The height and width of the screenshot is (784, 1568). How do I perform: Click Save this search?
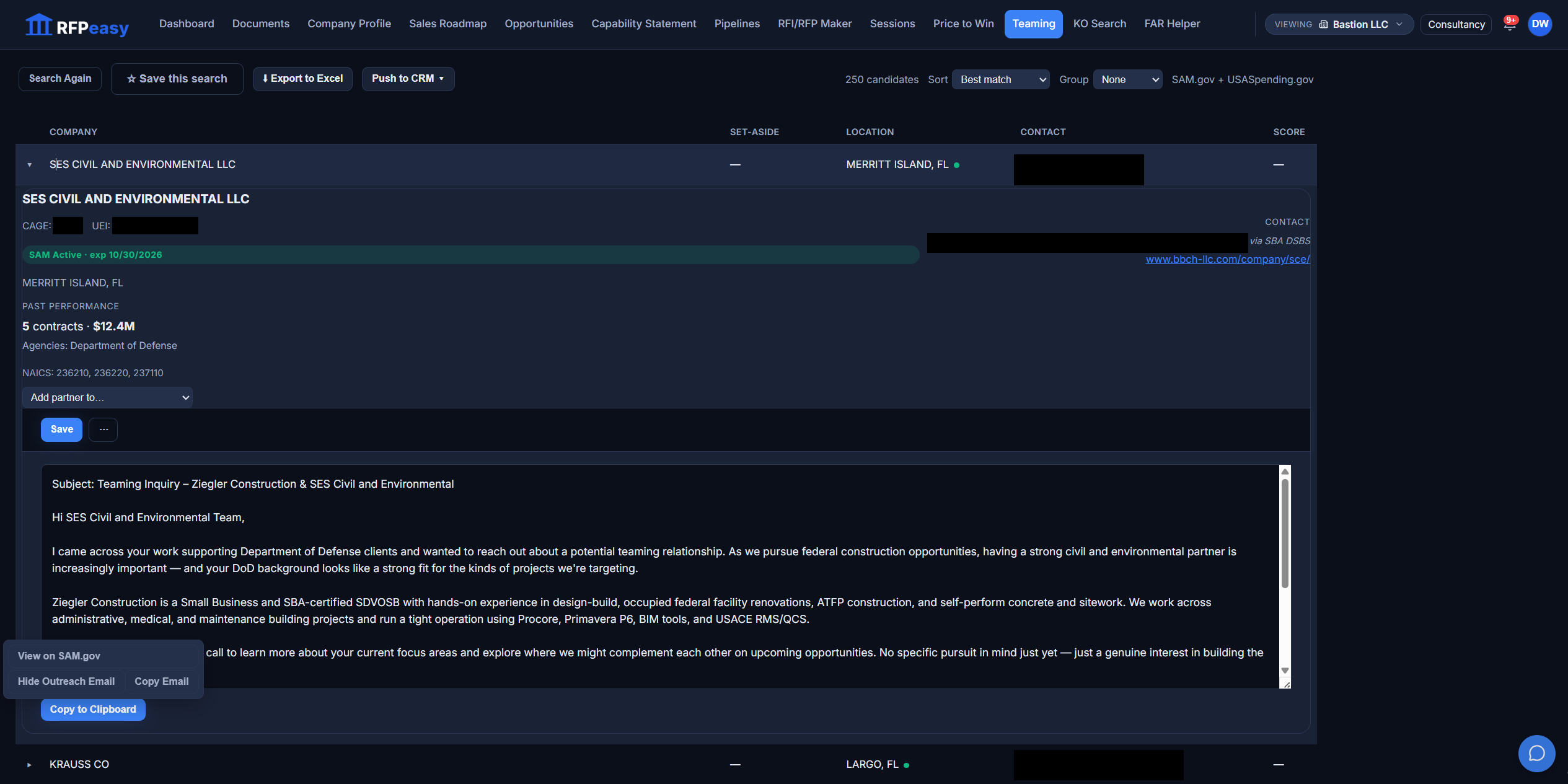[x=177, y=79]
